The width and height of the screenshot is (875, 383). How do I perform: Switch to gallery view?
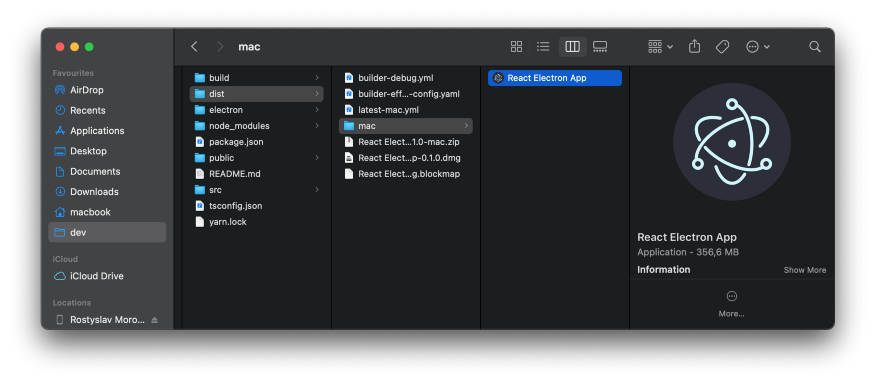point(600,47)
